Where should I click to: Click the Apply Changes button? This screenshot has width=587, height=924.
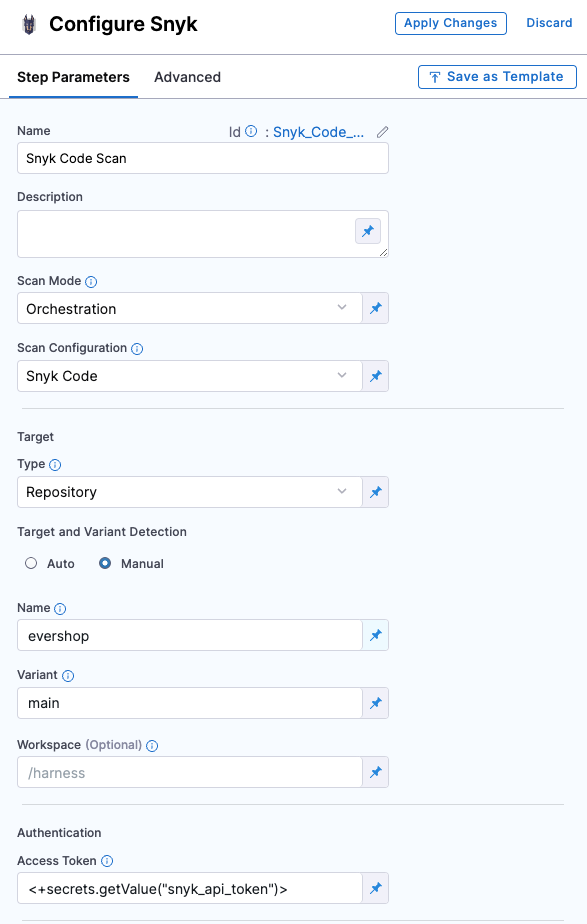pyautogui.click(x=451, y=23)
